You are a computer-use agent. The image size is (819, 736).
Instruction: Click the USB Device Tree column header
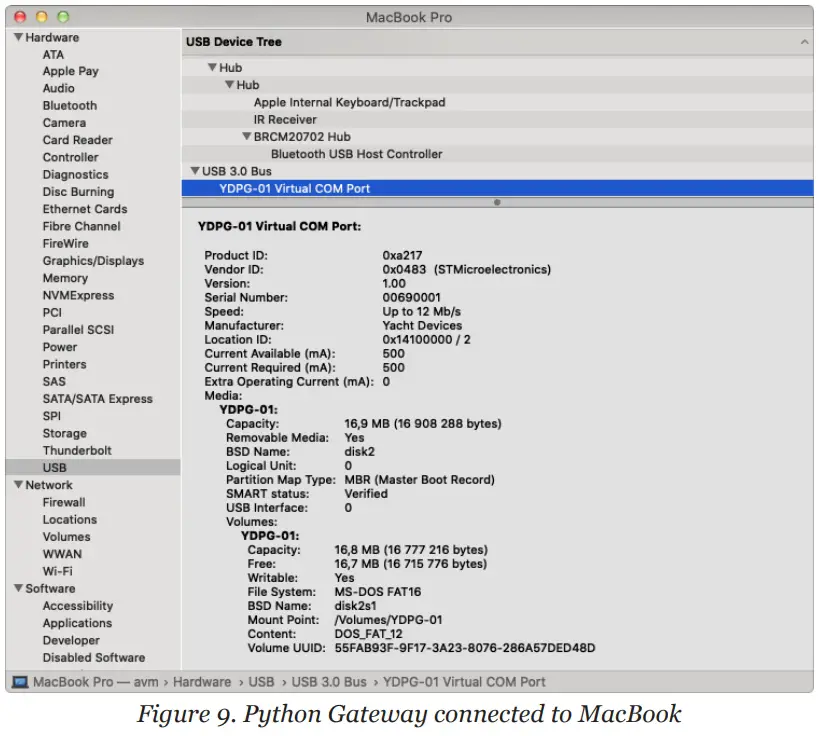497,42
